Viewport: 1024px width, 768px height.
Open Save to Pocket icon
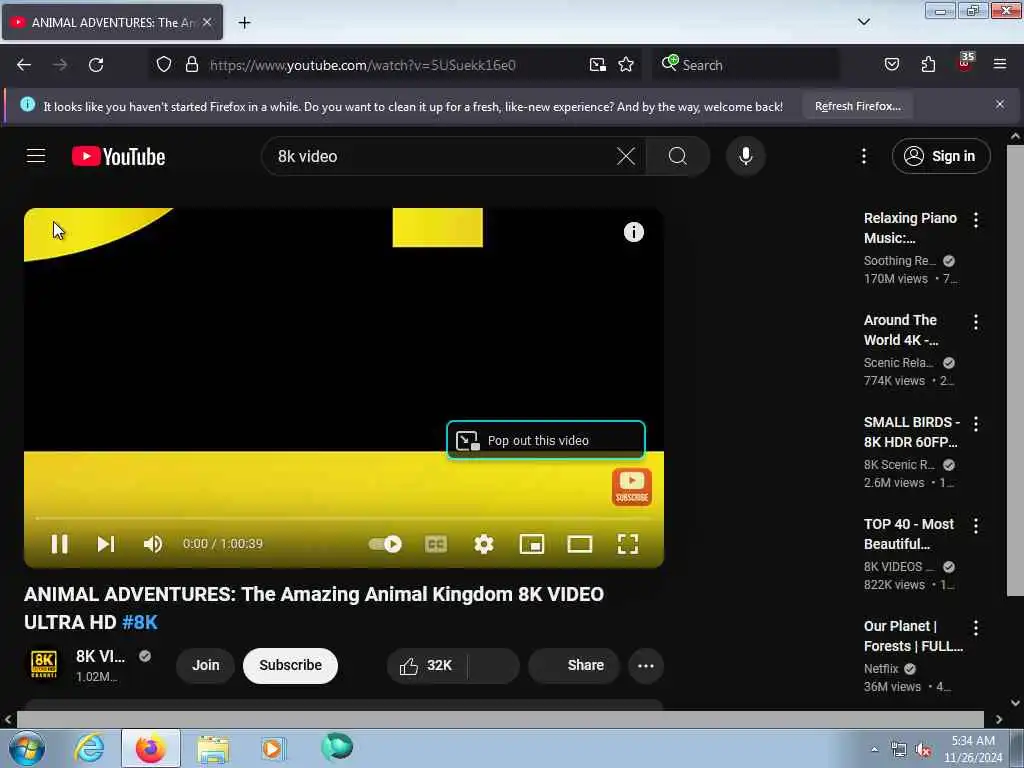tap(891, 65)
